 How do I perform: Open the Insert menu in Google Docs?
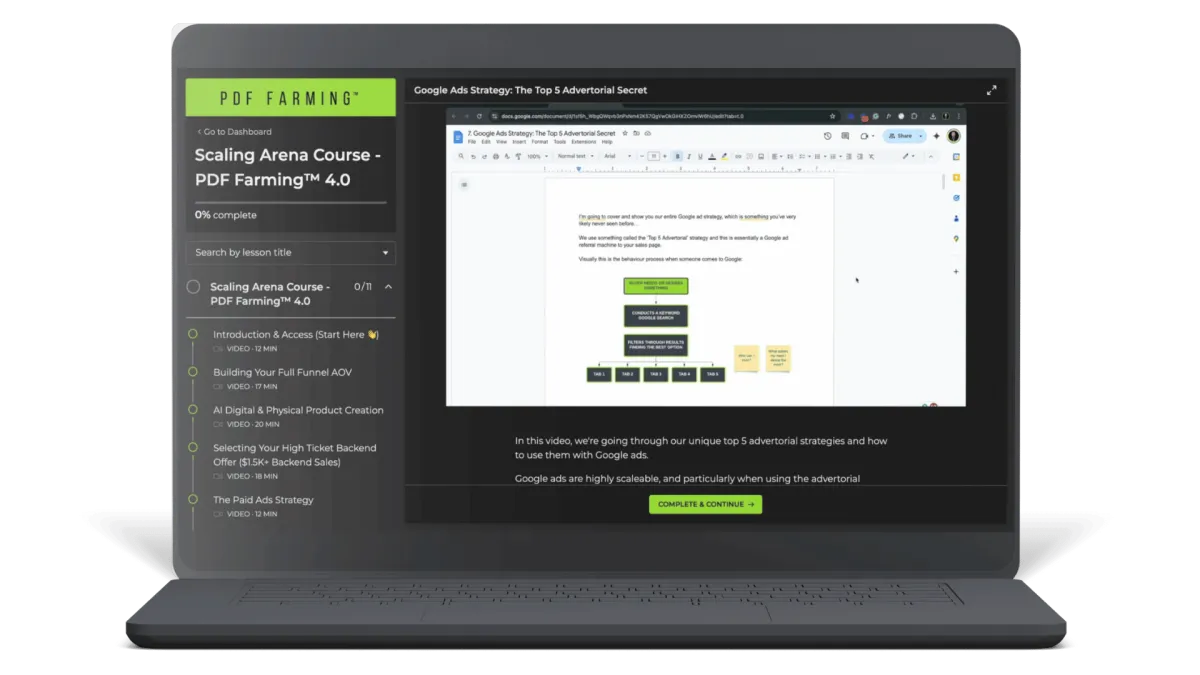[519, 142]
